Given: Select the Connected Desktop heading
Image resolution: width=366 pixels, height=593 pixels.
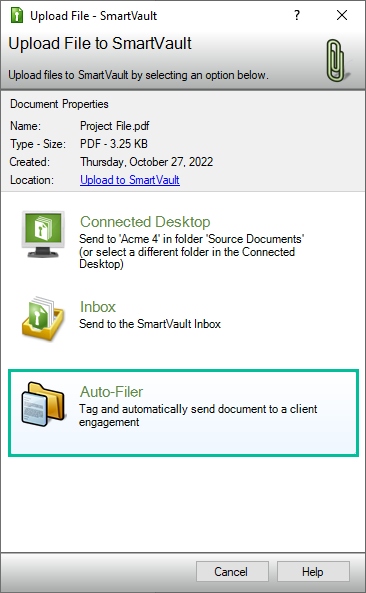Looking at the screenshot, I should tap(145, 222).
